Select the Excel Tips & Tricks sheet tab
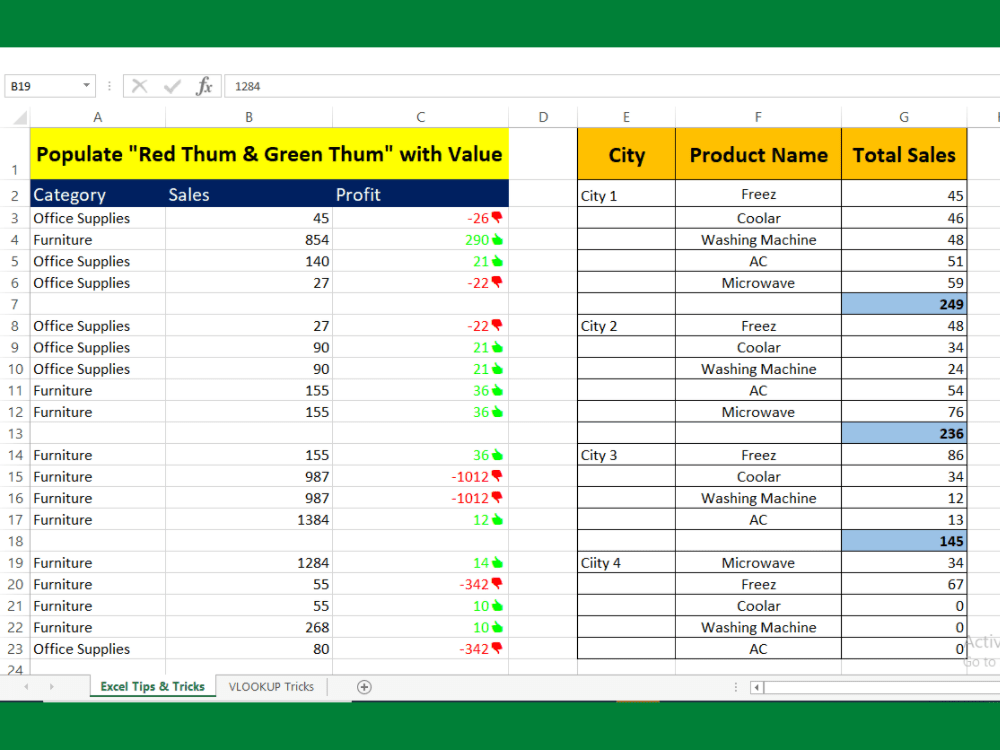Image resolution: width=1000 pixels, height=750 pixels. (151, 687)
